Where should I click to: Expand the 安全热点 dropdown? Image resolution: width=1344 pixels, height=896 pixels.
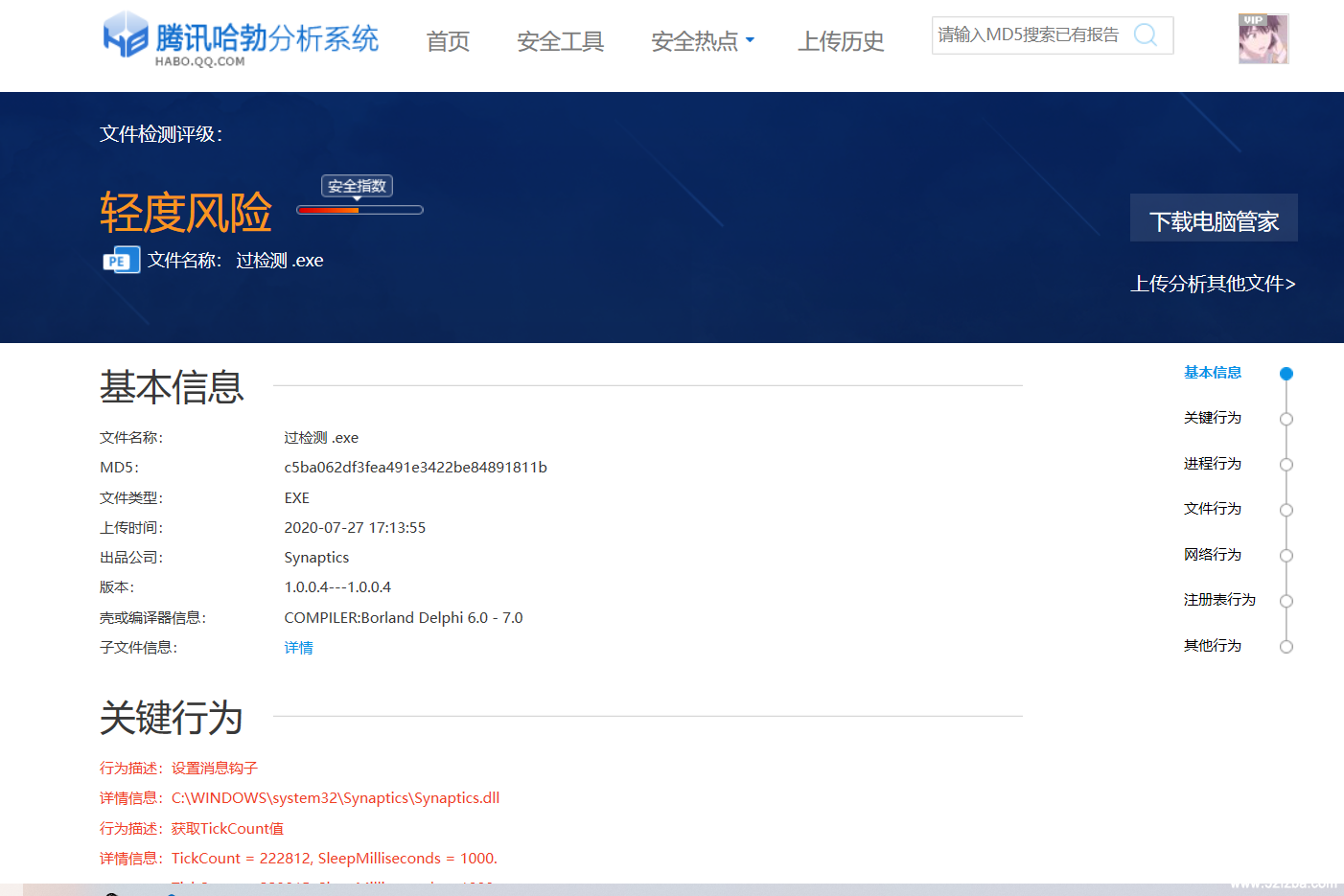coord(703,41)
